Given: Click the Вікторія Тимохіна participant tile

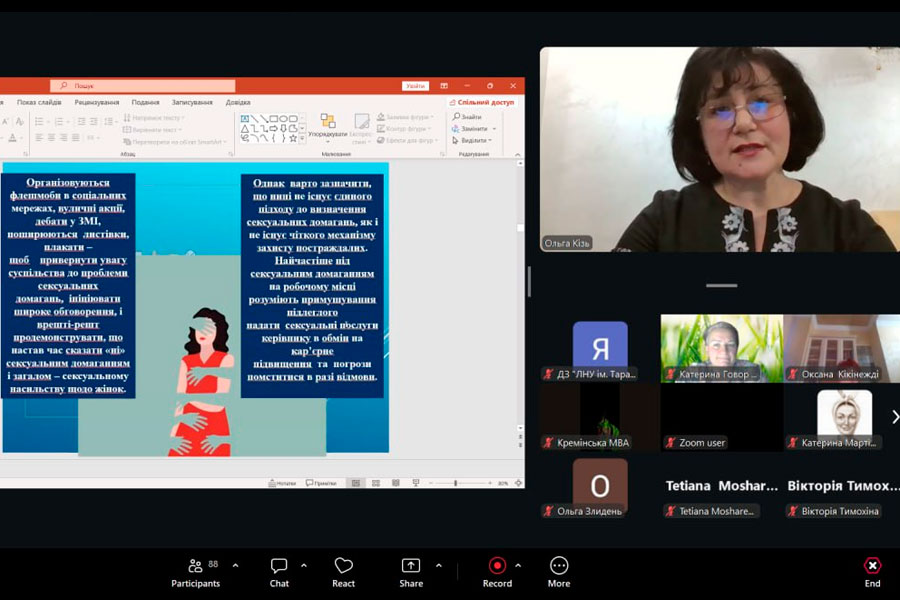Looking at the screenshot, I should [841, 486].
